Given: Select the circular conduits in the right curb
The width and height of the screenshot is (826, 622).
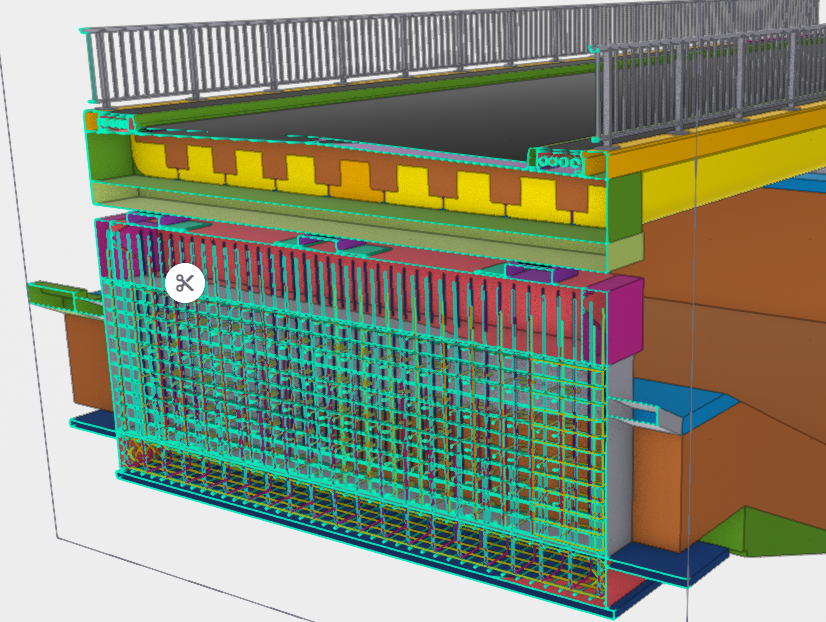Looking at the screenshot, I should 558,160.
